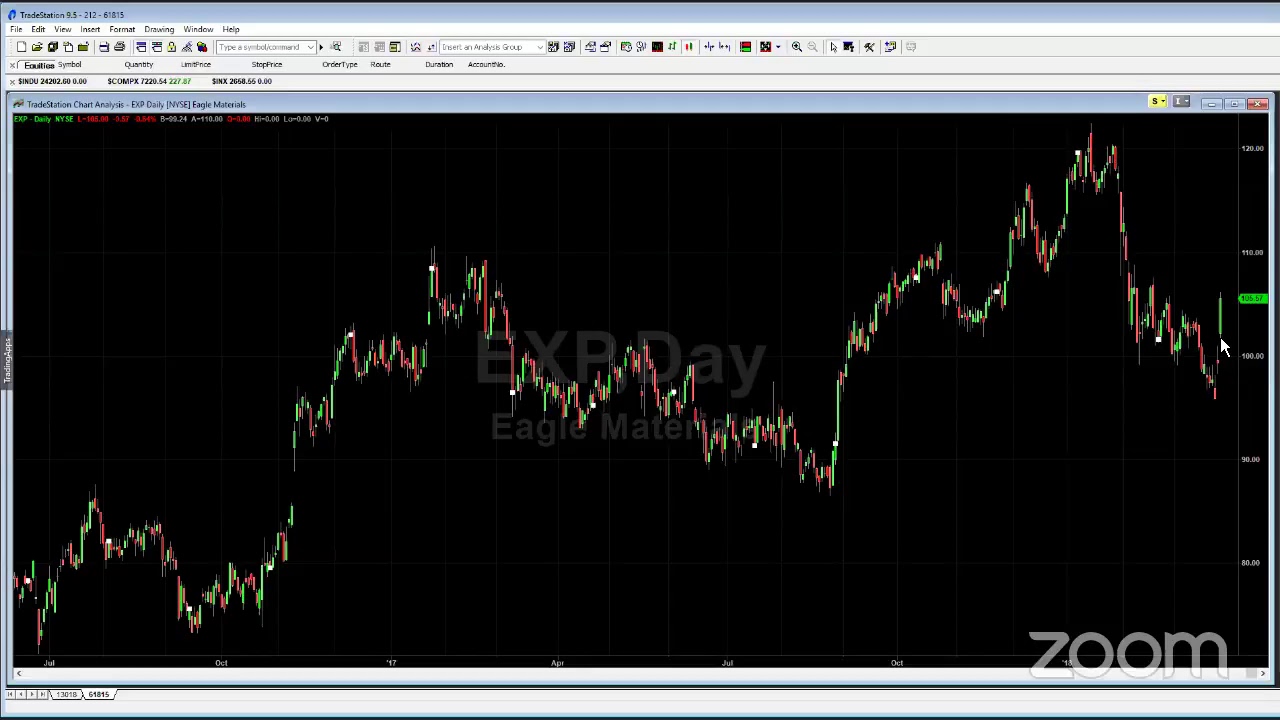Click the green current price label on axis

1252,298
